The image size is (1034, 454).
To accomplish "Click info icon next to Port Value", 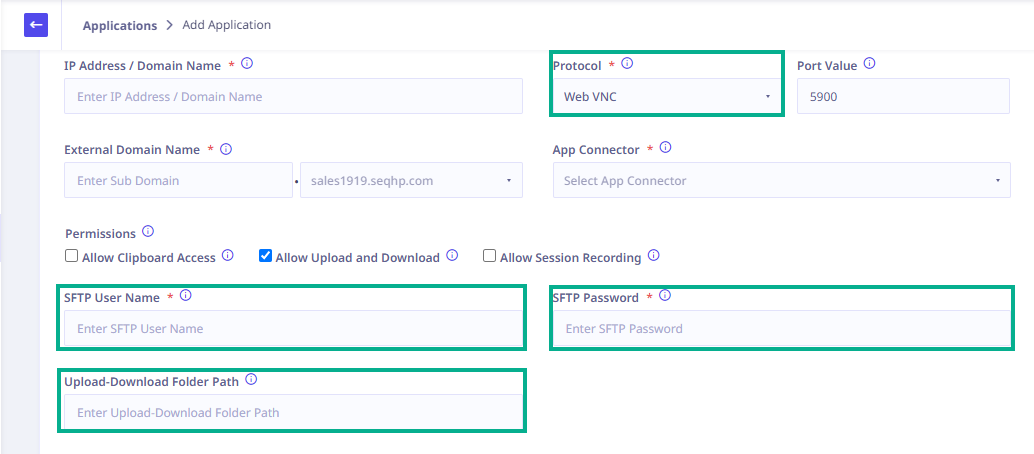I will click(x=869, y=64).
